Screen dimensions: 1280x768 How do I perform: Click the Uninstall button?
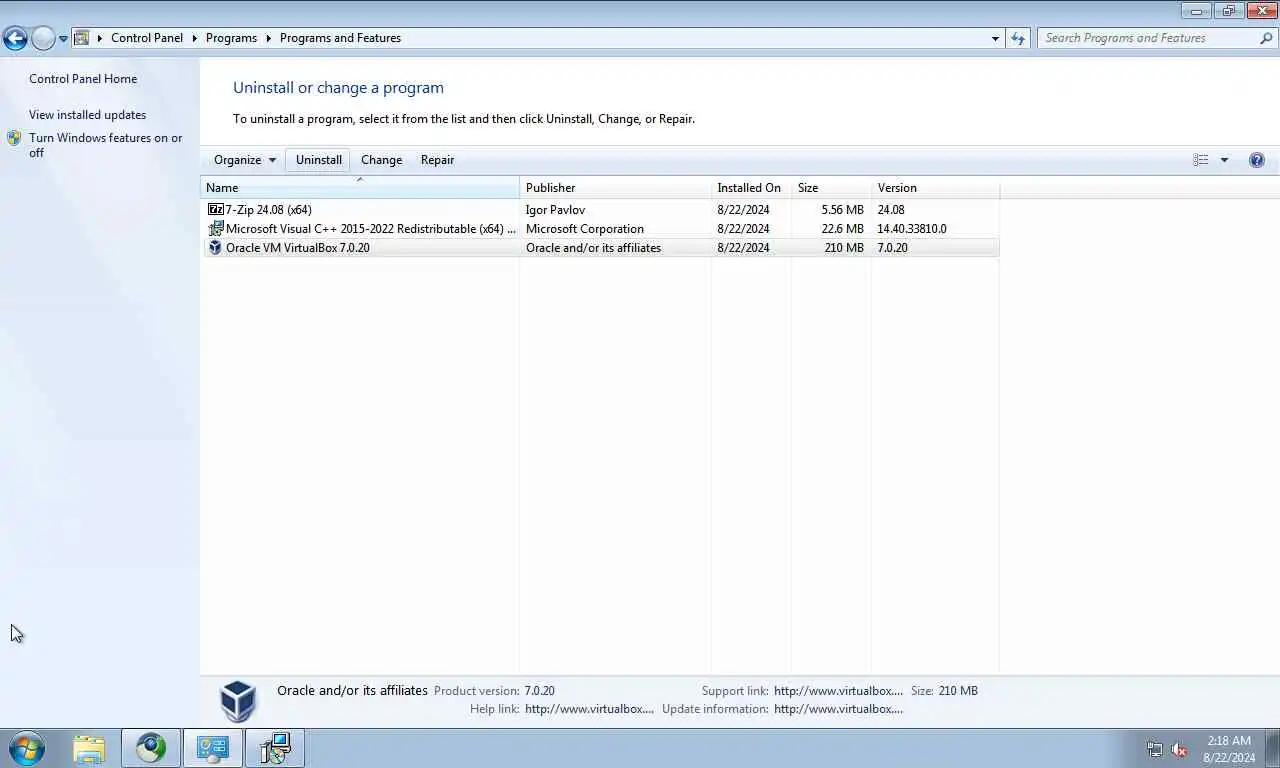(319, 160)
